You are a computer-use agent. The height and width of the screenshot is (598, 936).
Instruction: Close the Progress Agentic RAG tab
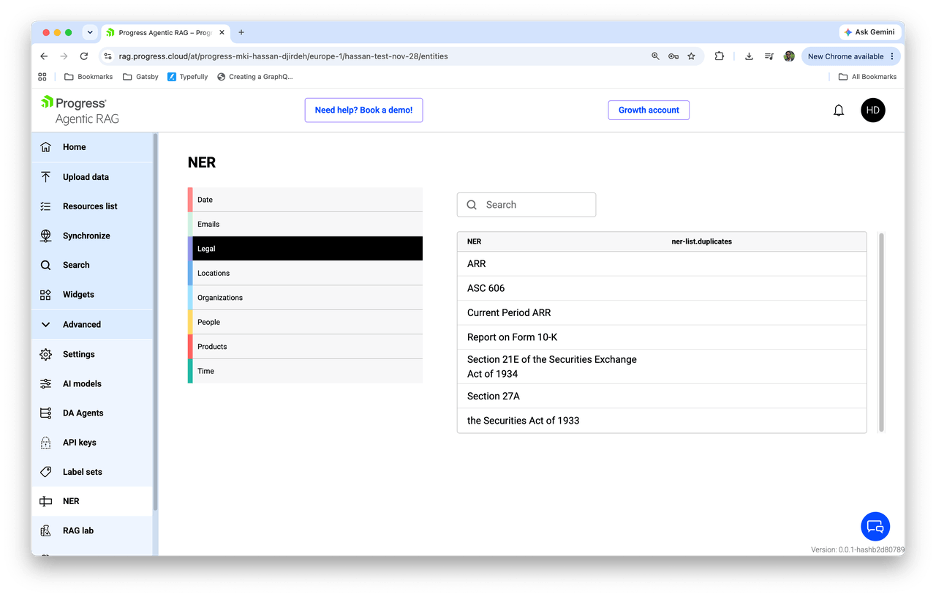[x=222, y=32]
